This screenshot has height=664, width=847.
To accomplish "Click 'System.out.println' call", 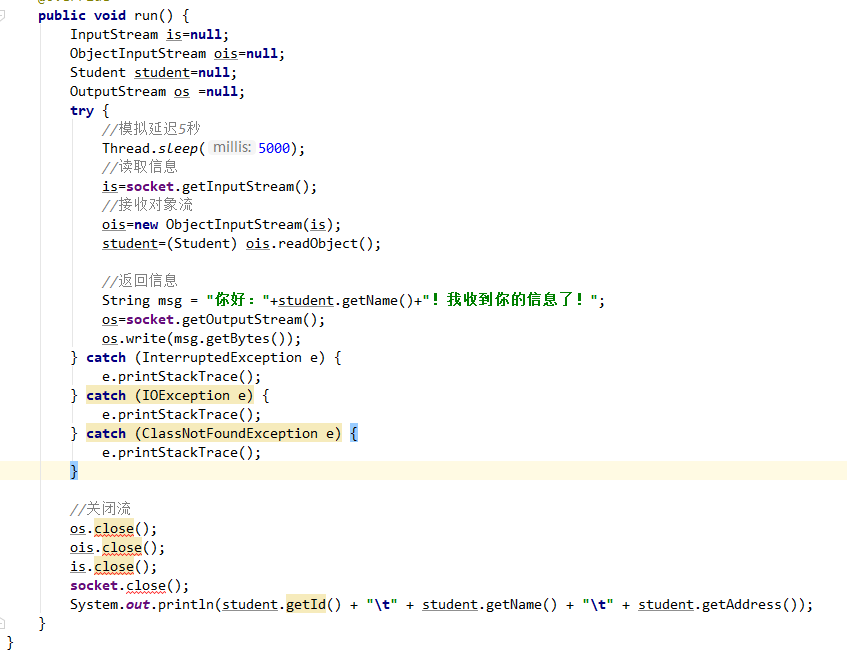I will (x=142, y=605).
